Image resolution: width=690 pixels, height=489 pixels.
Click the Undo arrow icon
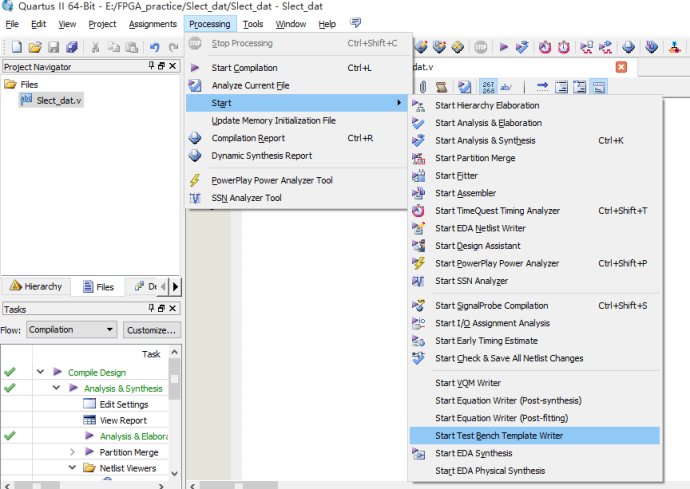point(154,47)
